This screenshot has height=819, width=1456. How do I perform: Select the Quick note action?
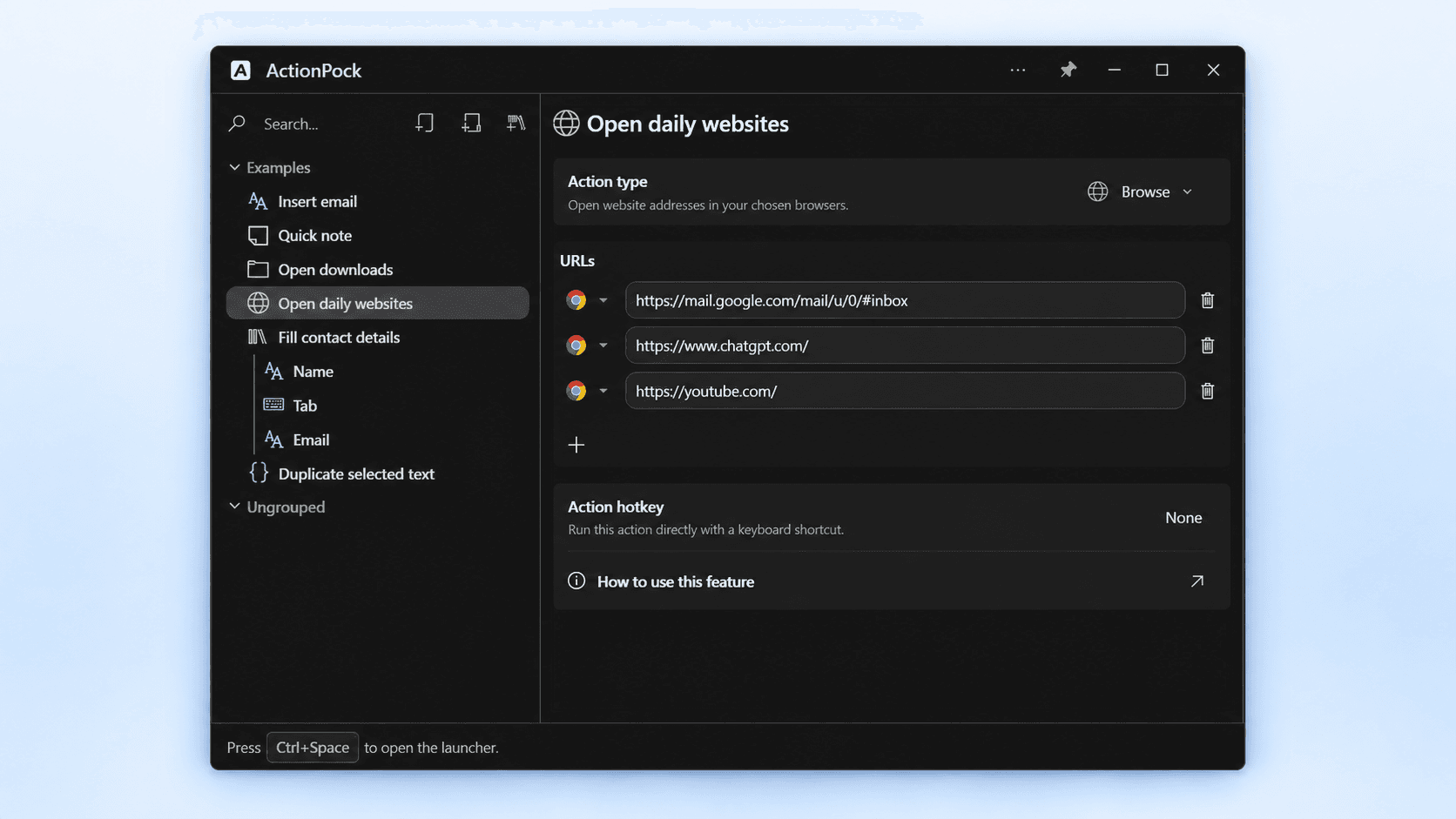tap(377, 235)
